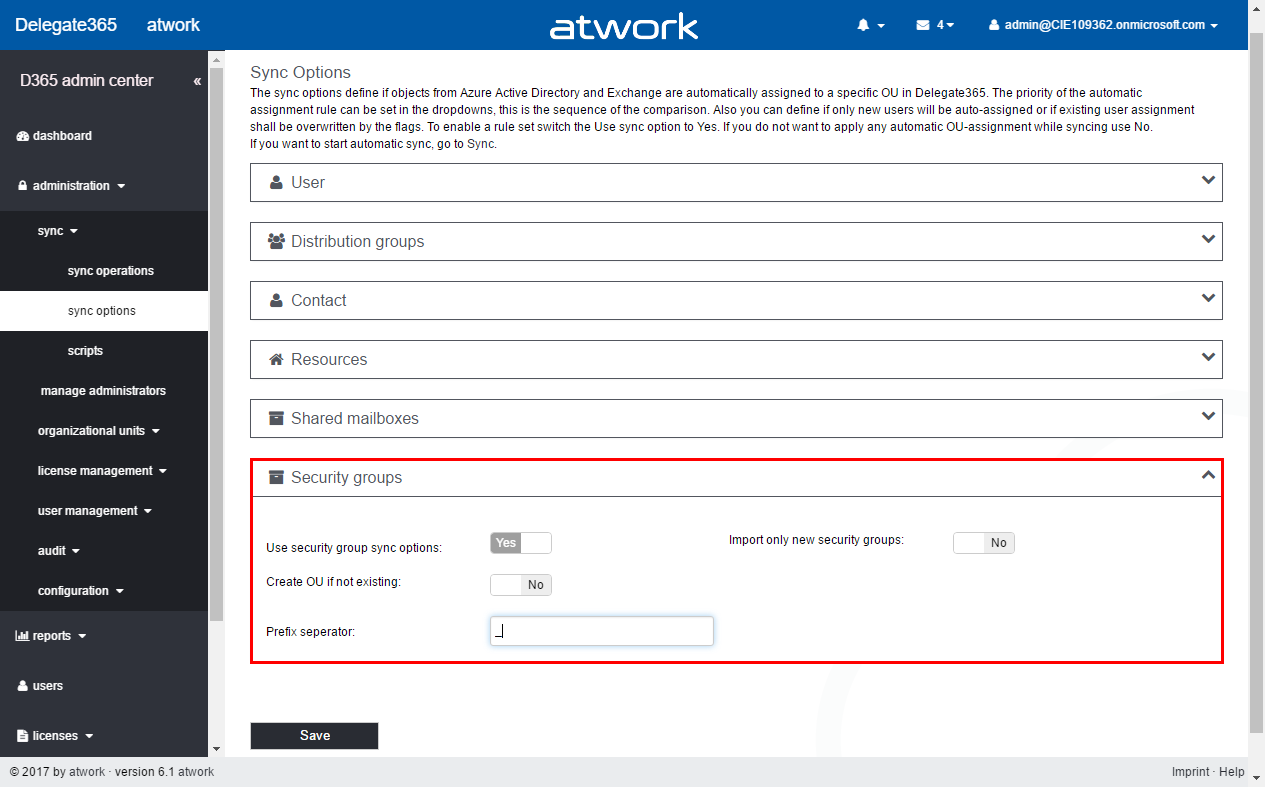Expand organizational units menu
Image resolution: width=1265 pixels, height=787 pixels.
tap(98, 431)
